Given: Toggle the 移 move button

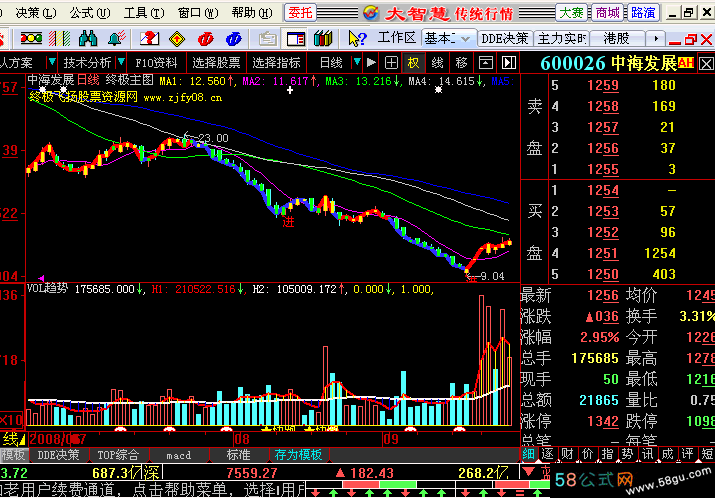Looking at the screenshot, I should coord(461,62).
